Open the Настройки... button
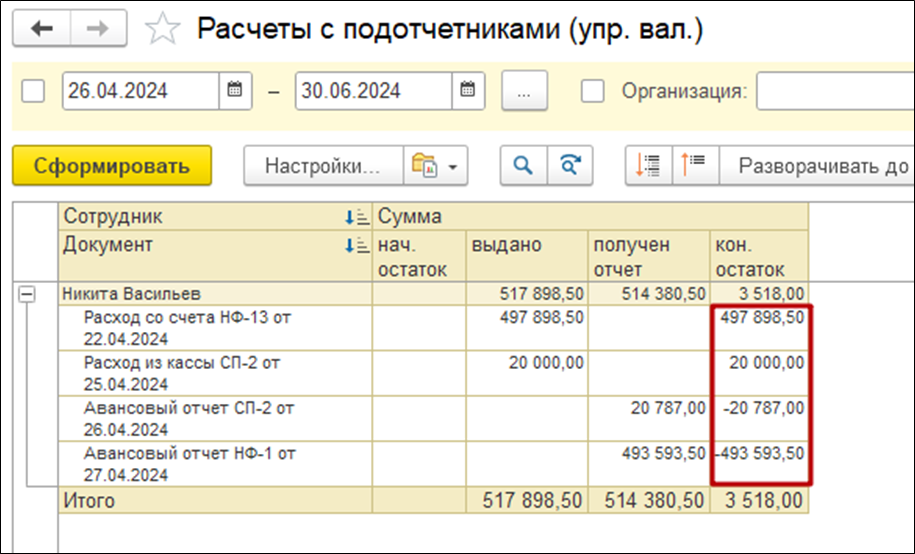This screenshot has width=915, height=554. [x=322, y=166]
